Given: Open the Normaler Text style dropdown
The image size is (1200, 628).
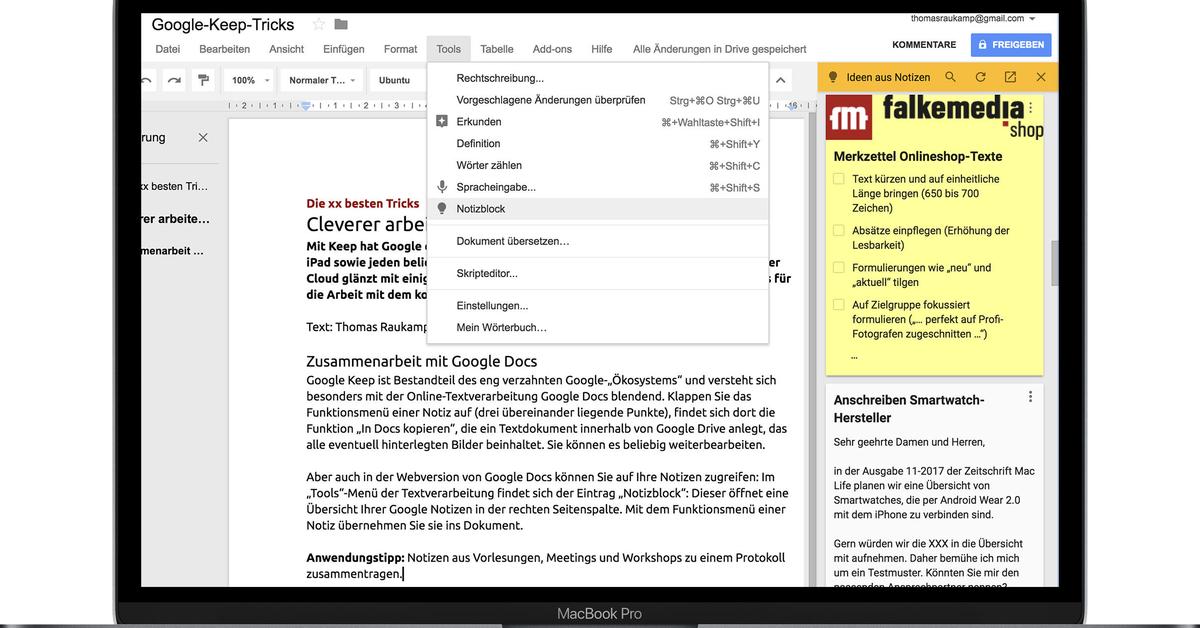Looking at the screenshot, I should pyautogui.click(x=321, y=80).
